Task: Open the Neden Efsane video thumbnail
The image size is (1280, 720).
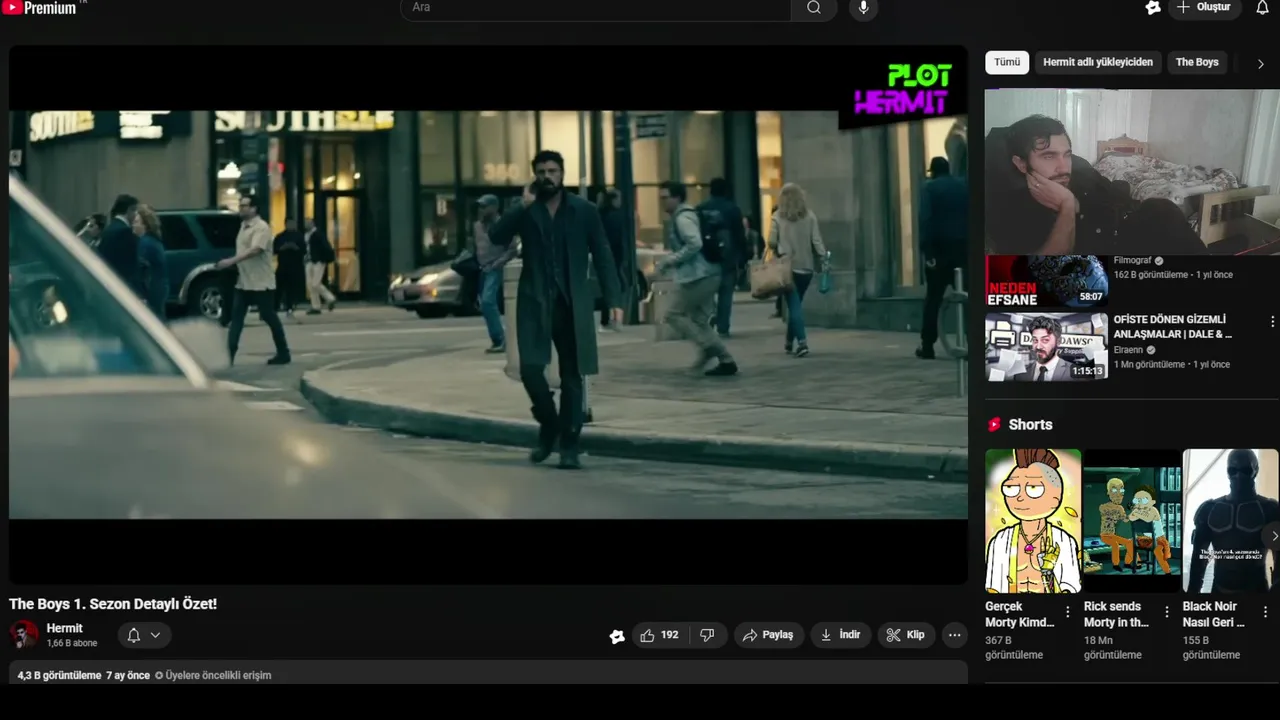Action: click(1046, 281)
